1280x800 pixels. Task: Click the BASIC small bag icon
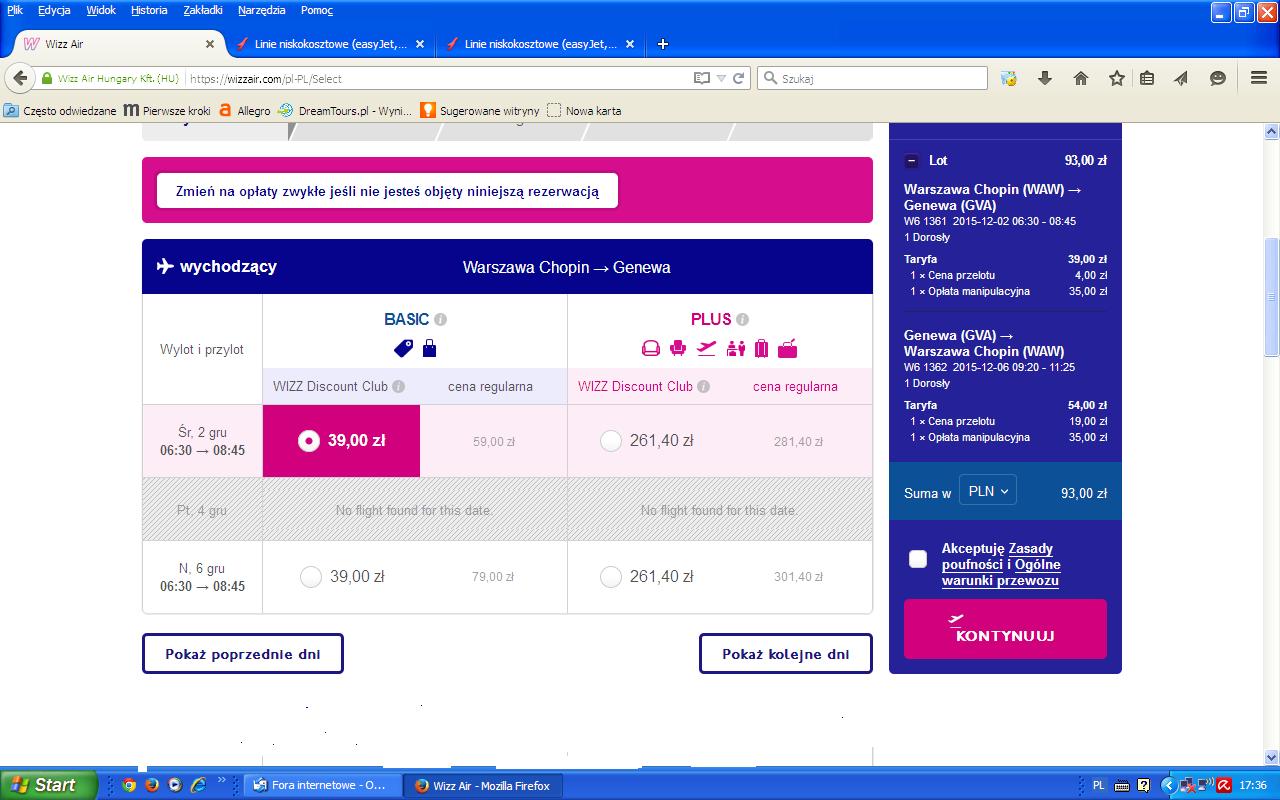coord(429,348)
